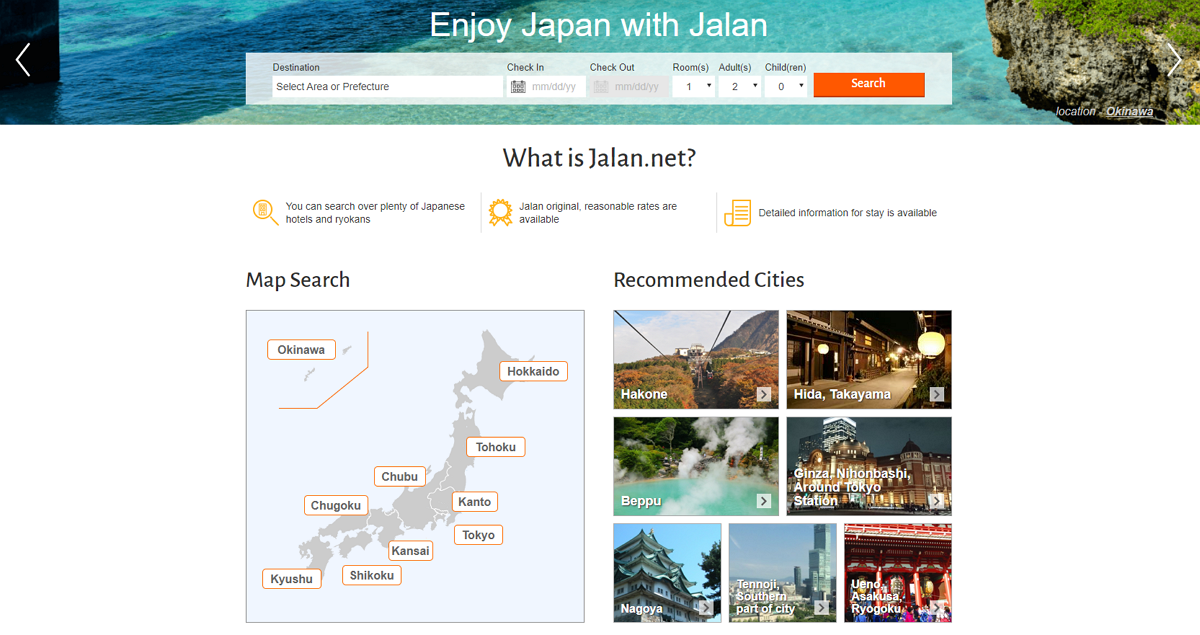Click the arrow icon on Ginza, Nihonbashi card
1200x635 pixels.
click(x=937, y=501)
